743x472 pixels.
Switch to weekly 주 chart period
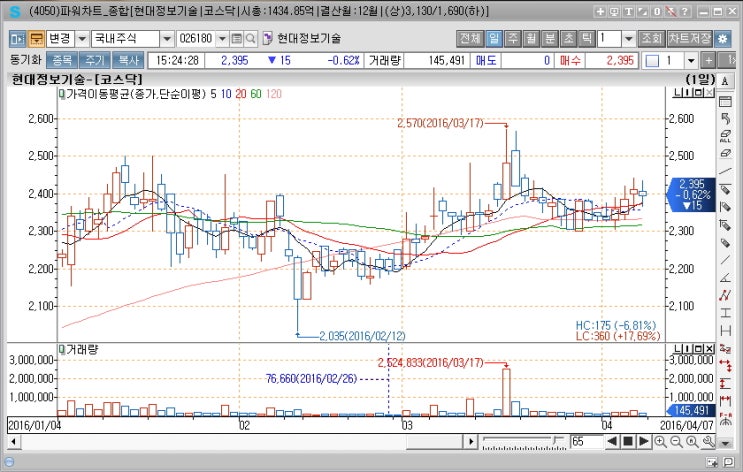coord(513,38)
